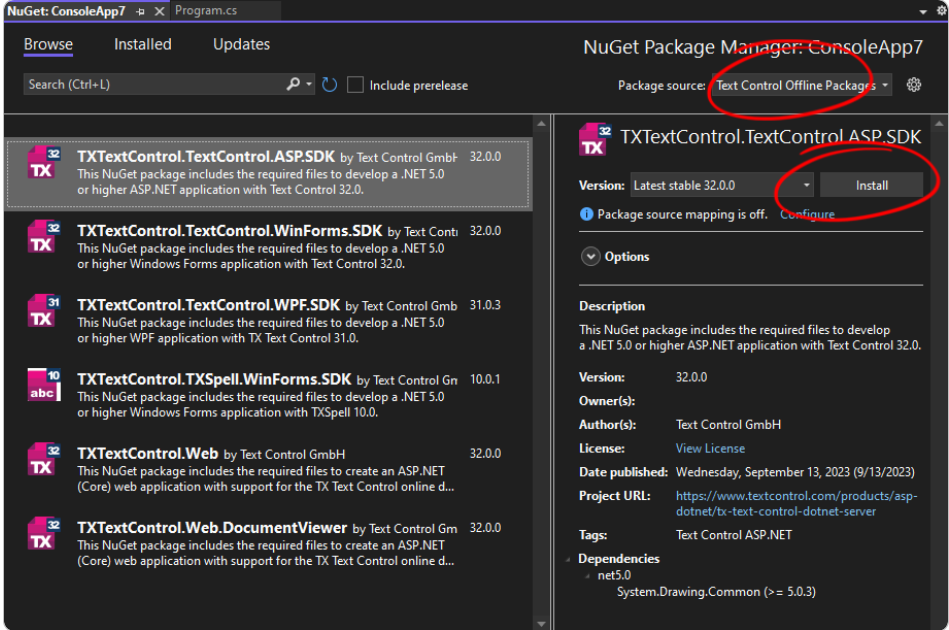
Task: Click System.Drawing.Common dependency entry
Action: point(716,592)
